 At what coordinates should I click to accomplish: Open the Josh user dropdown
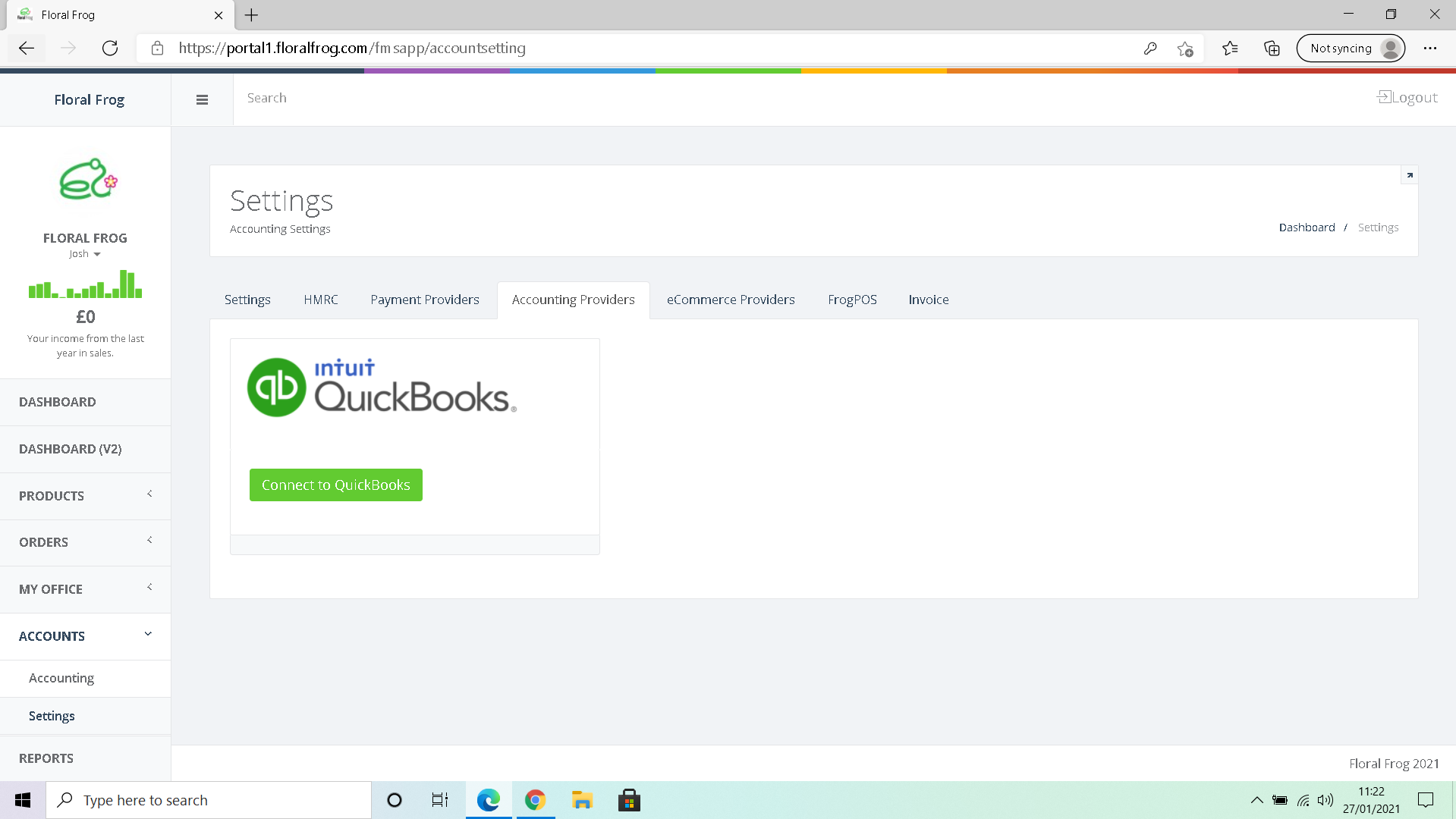pos(83,253)
